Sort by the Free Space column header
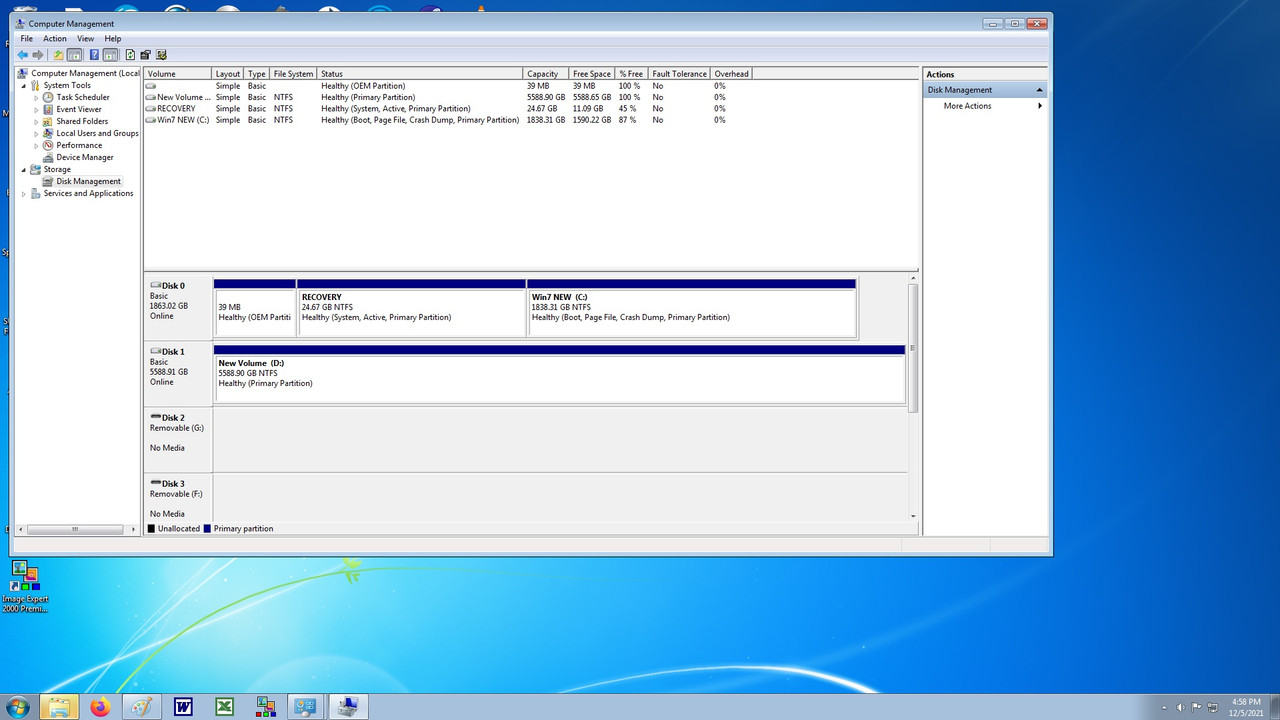 click(x=592, y=74)
